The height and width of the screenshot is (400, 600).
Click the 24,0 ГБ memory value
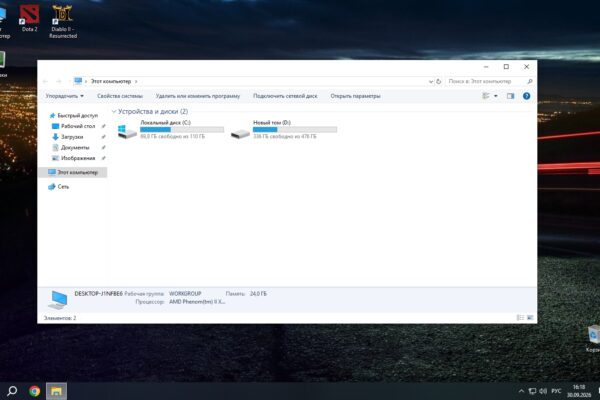pyautogui.click(x=258, y=294)
